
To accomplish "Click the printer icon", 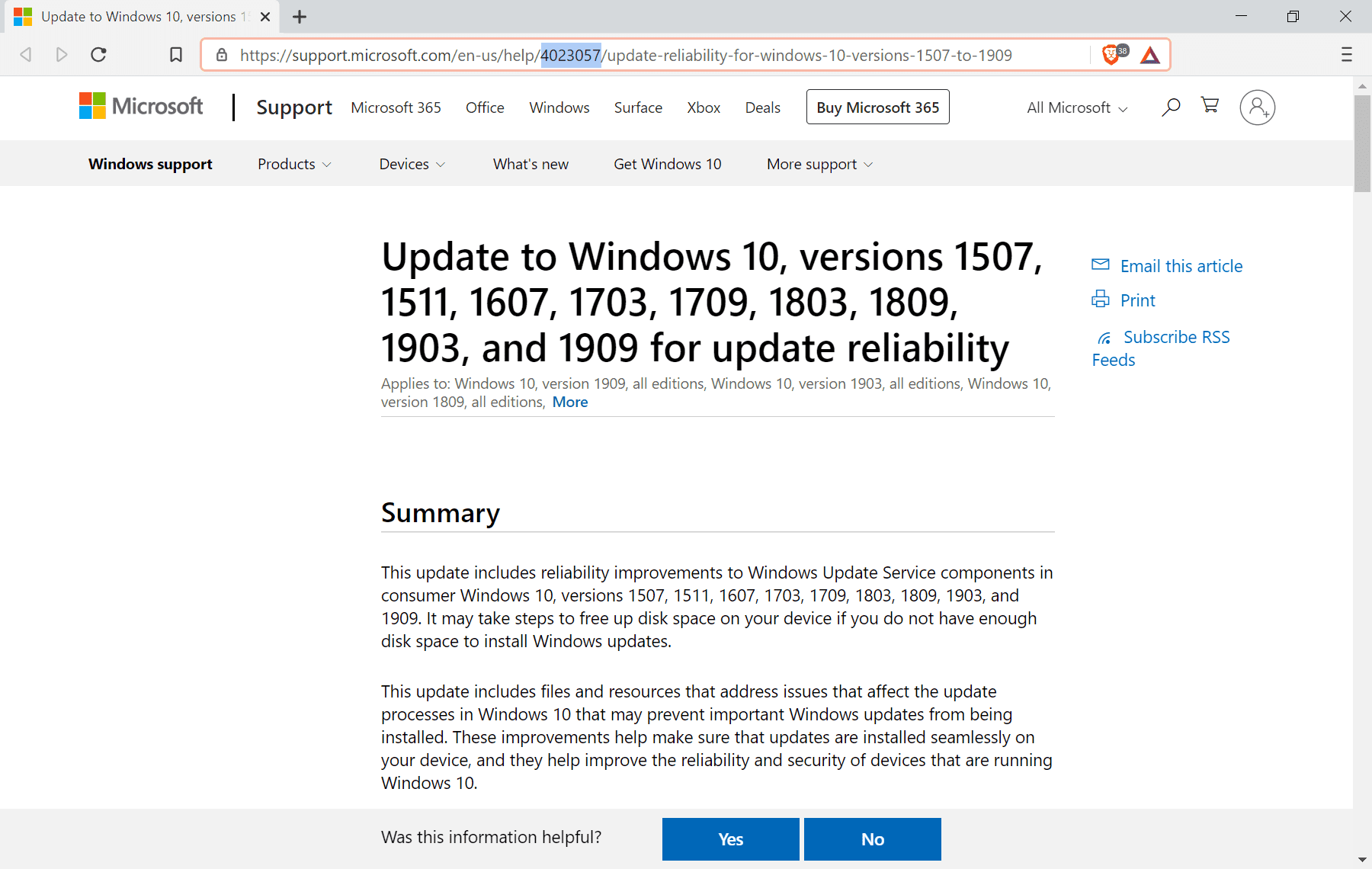I will coord(1101,299).
